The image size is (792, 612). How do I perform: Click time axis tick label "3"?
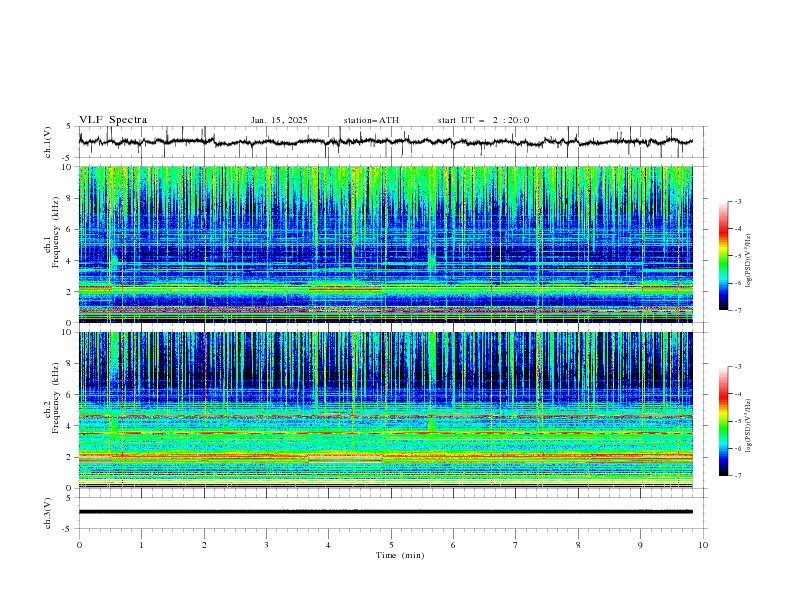[266, 545]
